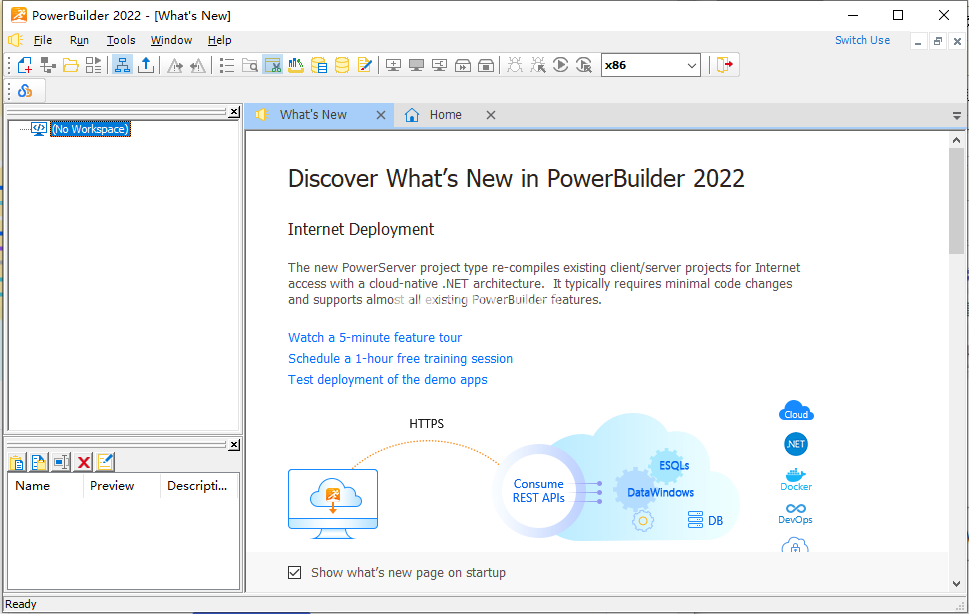This screenshot has height=614, width=969.
Task: Open the Edit file pencil icon
Action: (x=365, y=65)
